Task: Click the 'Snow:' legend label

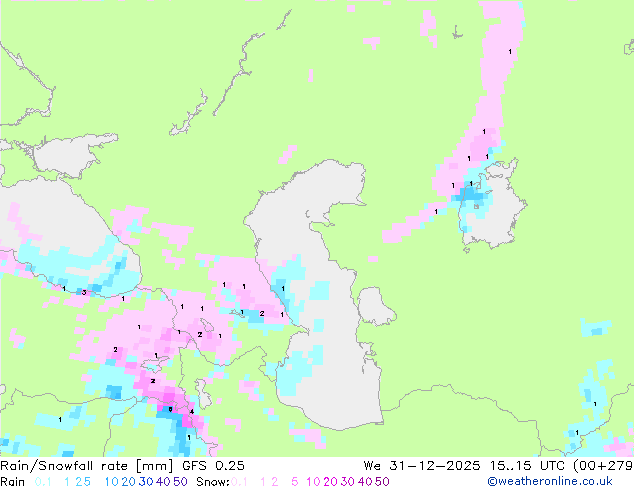Action: point(213,482)
